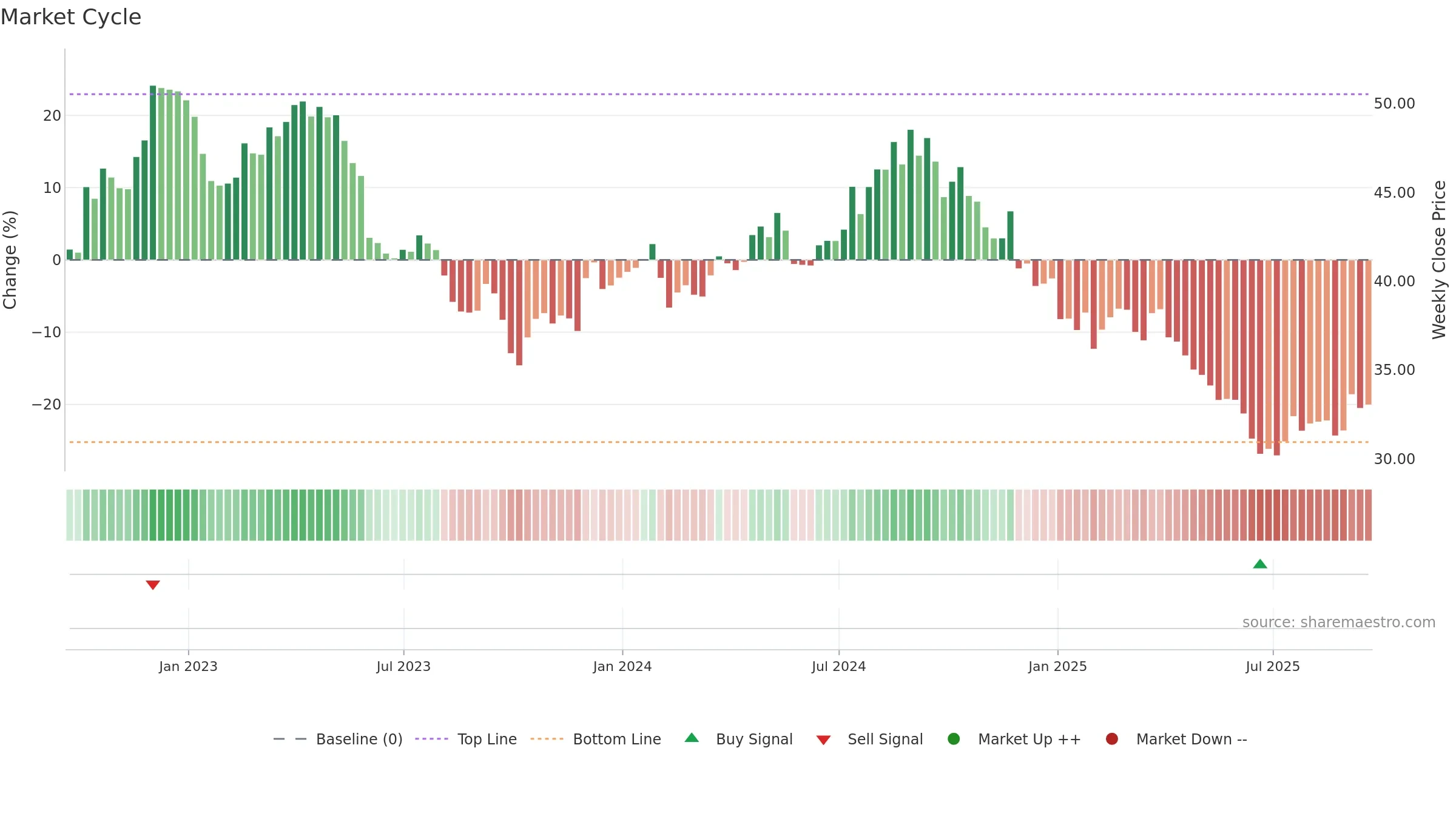
Task: Click the Jul 2023 x-axis label
Action: tap(403, 667)
